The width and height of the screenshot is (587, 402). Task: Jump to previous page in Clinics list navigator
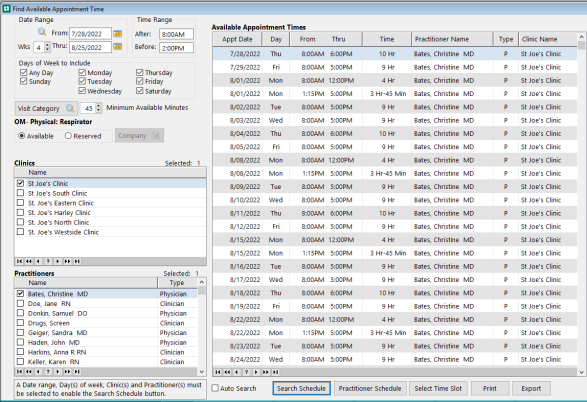coord(29,261)
